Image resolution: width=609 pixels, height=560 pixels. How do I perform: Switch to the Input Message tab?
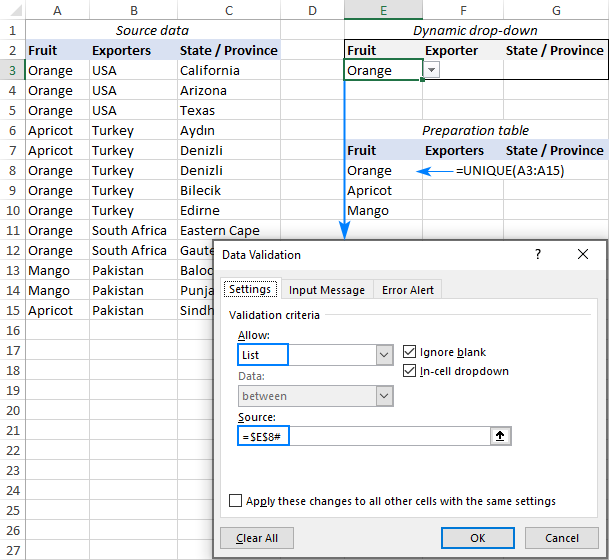327,290
